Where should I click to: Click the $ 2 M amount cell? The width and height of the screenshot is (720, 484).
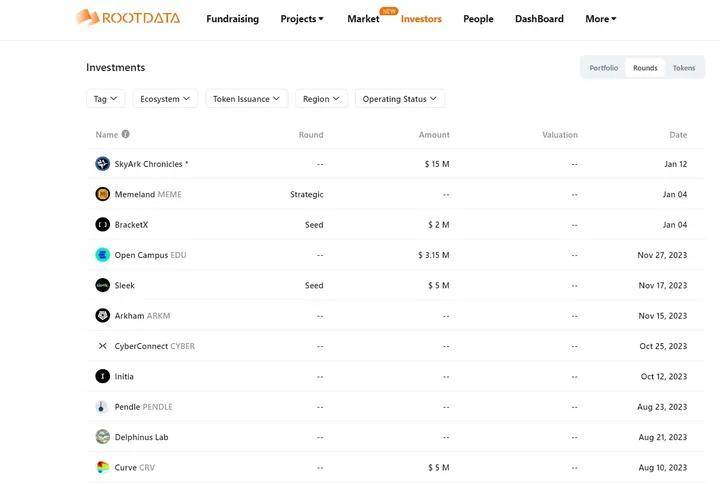(x=439, y=225)
